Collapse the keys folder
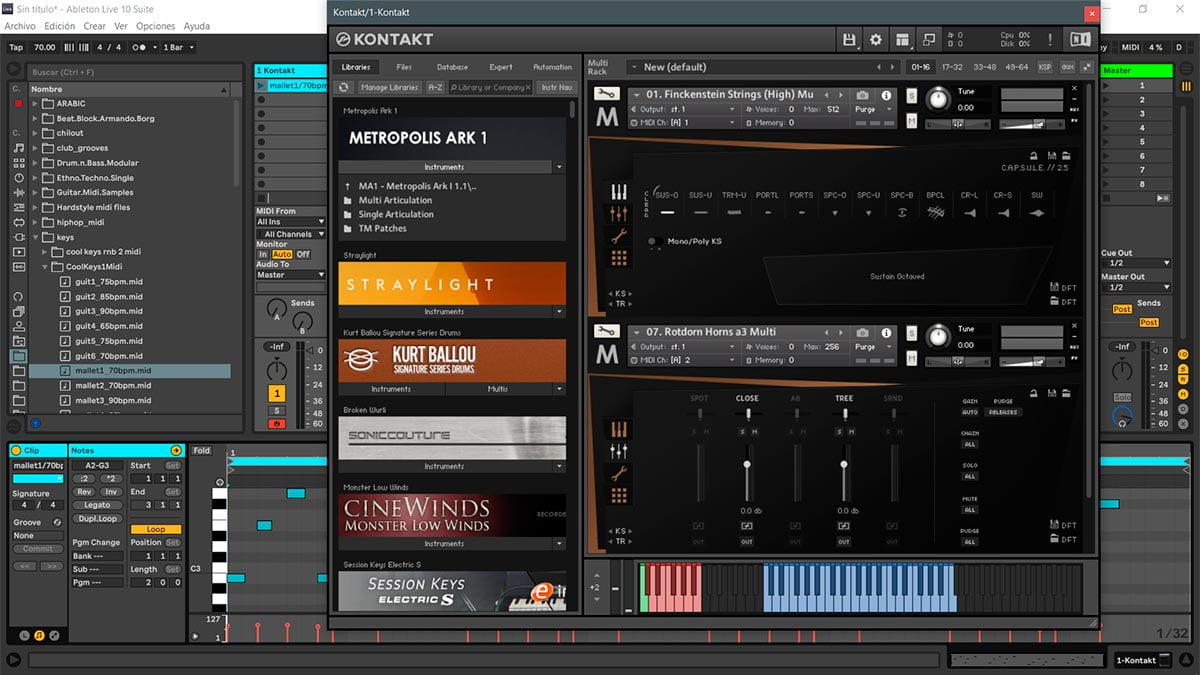This screenshot has width=1200, height=675. (x=35, y=238)
